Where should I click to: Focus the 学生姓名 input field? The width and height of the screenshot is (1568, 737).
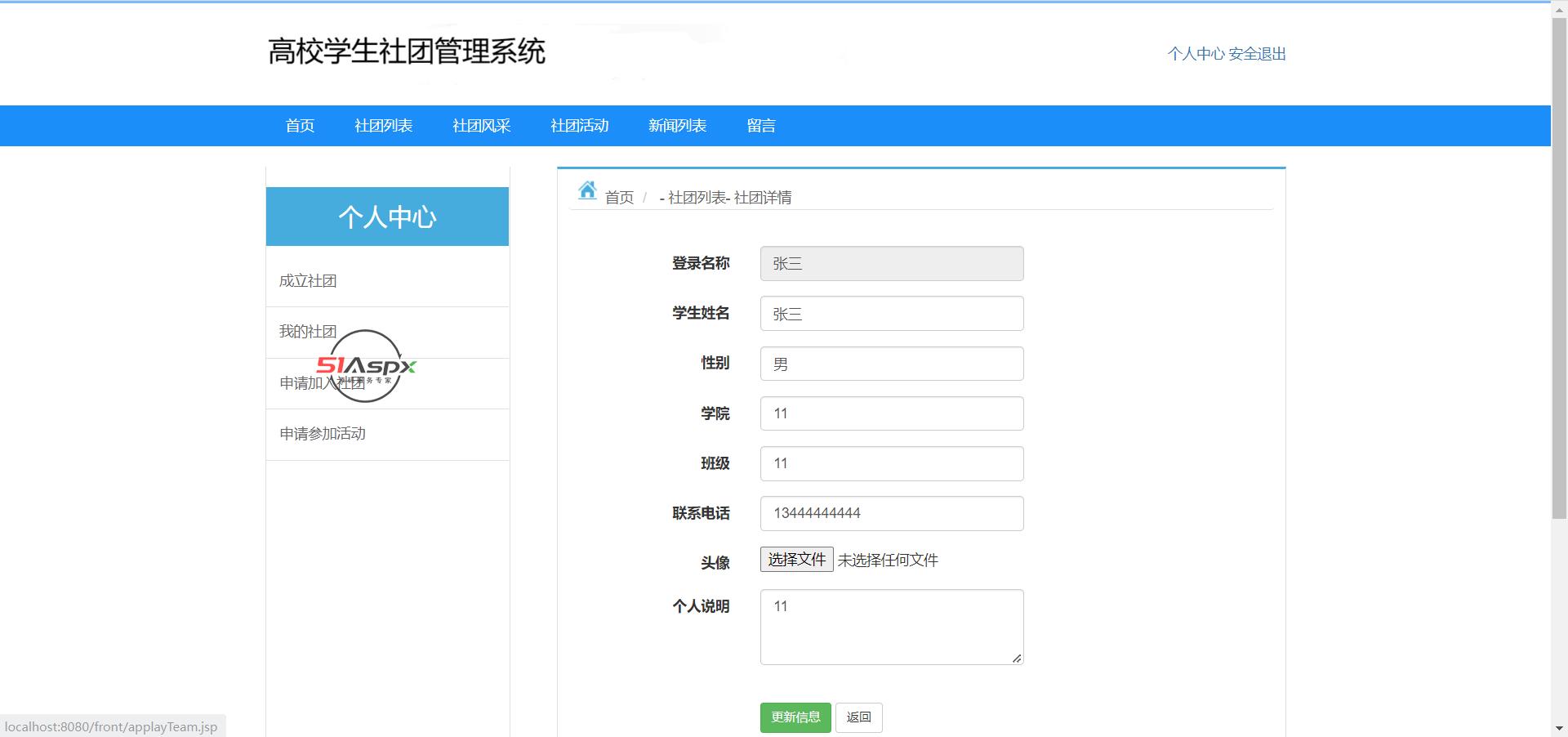pos(892,314)
